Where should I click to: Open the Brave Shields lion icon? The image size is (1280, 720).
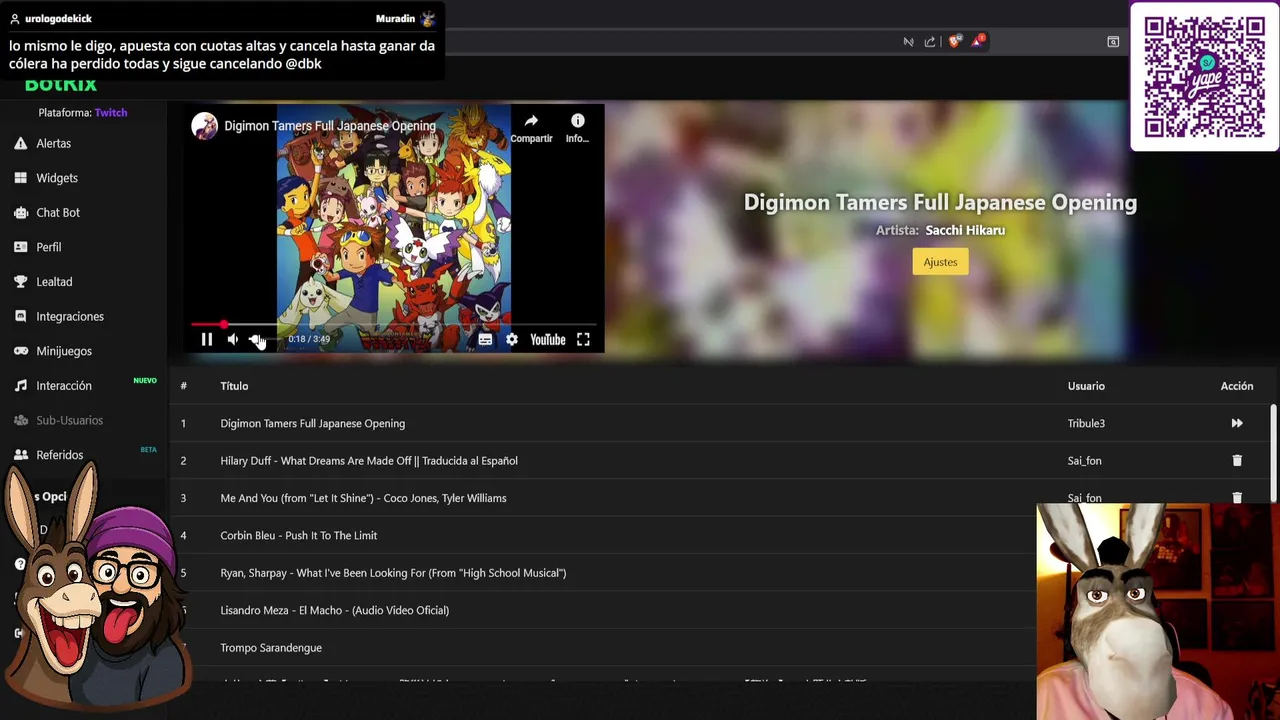(x=954, y=41)
